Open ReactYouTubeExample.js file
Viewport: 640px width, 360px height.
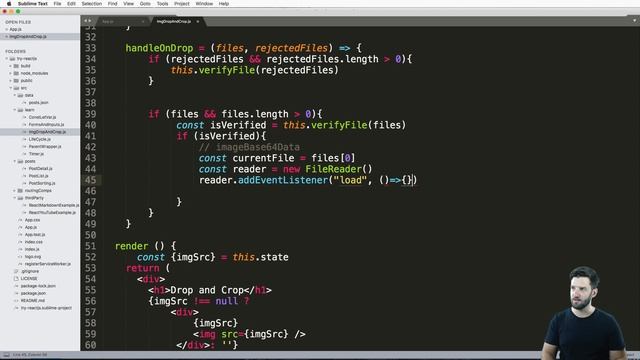click(x=52, y=213)
